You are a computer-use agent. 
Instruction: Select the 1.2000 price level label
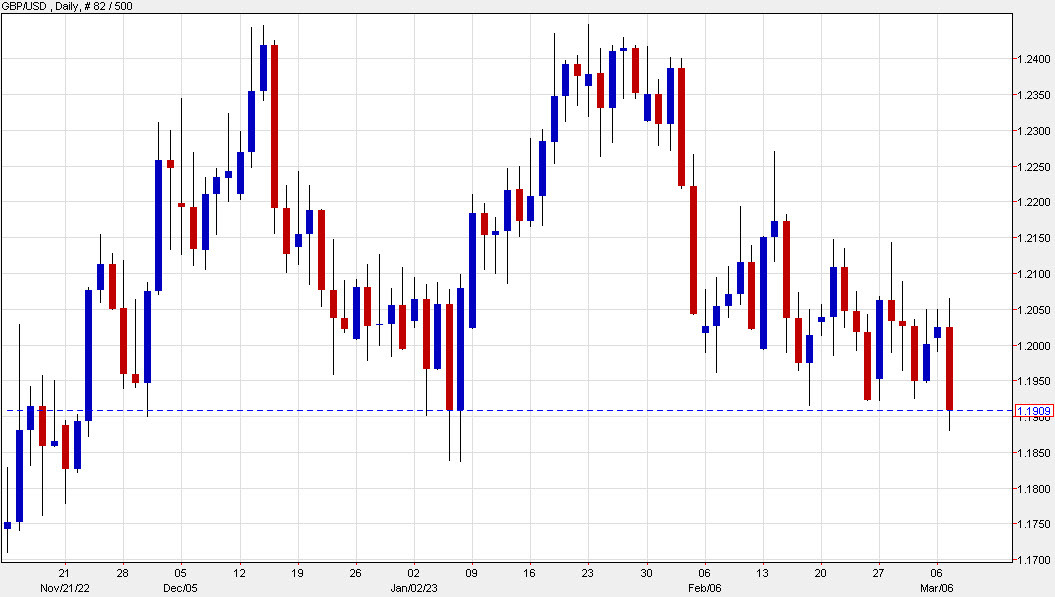point(1034,345)
